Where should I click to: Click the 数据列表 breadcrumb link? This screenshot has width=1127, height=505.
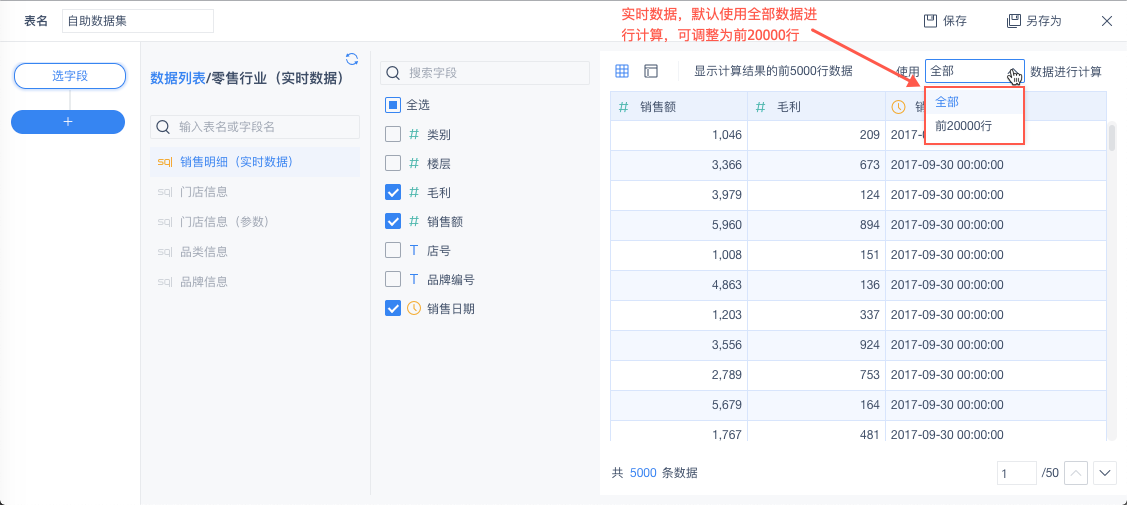177,78
